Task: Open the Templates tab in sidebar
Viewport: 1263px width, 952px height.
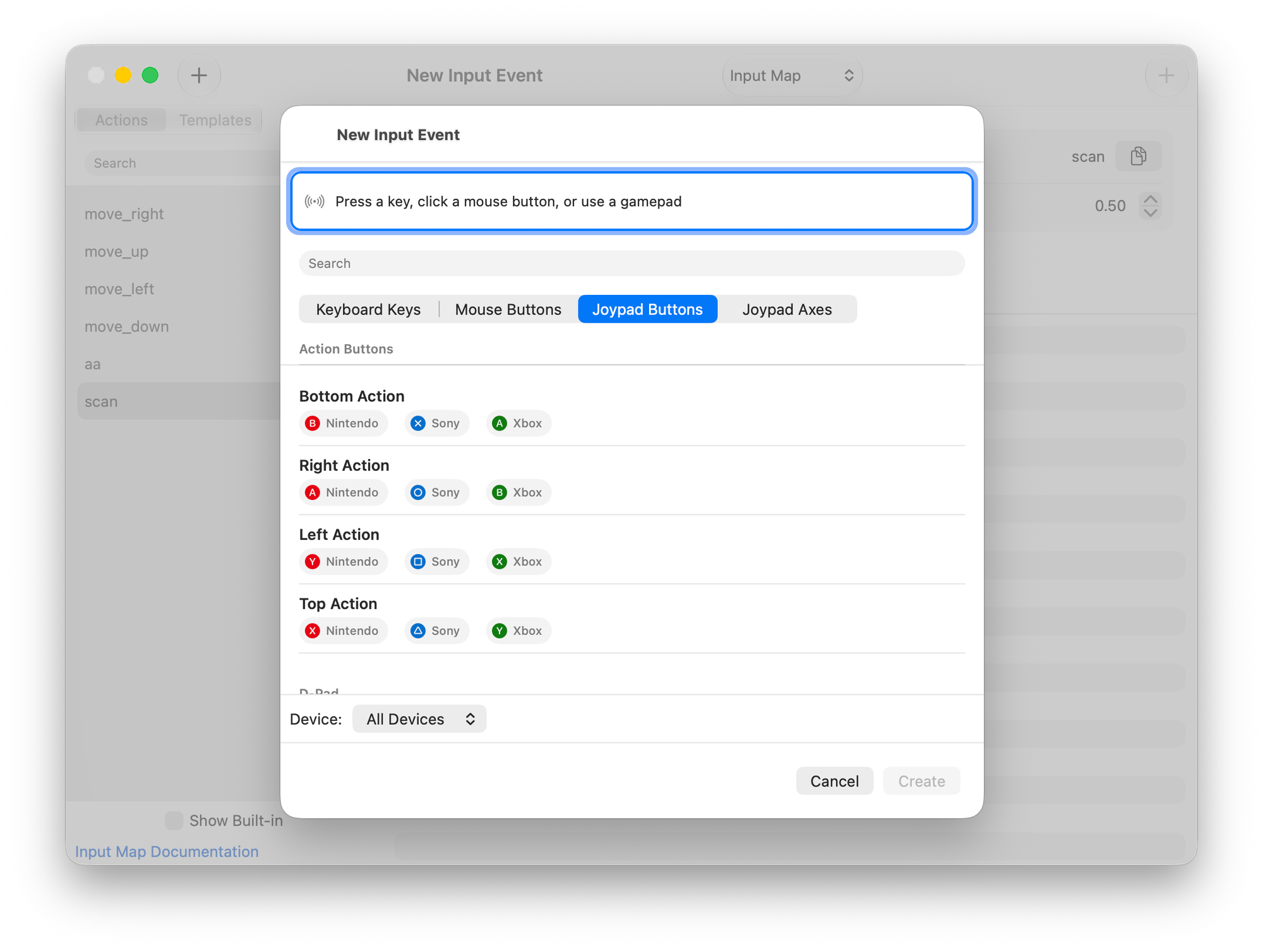Action: pyautogui.click(x=215, y=120)
